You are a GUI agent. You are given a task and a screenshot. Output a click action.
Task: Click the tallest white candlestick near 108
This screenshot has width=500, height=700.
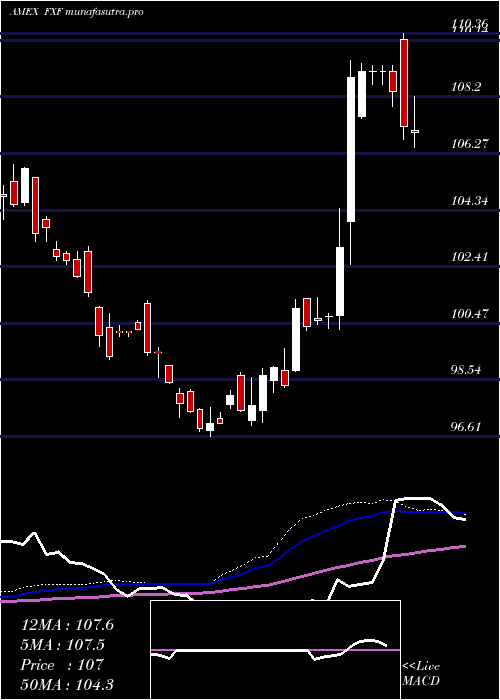351,149
